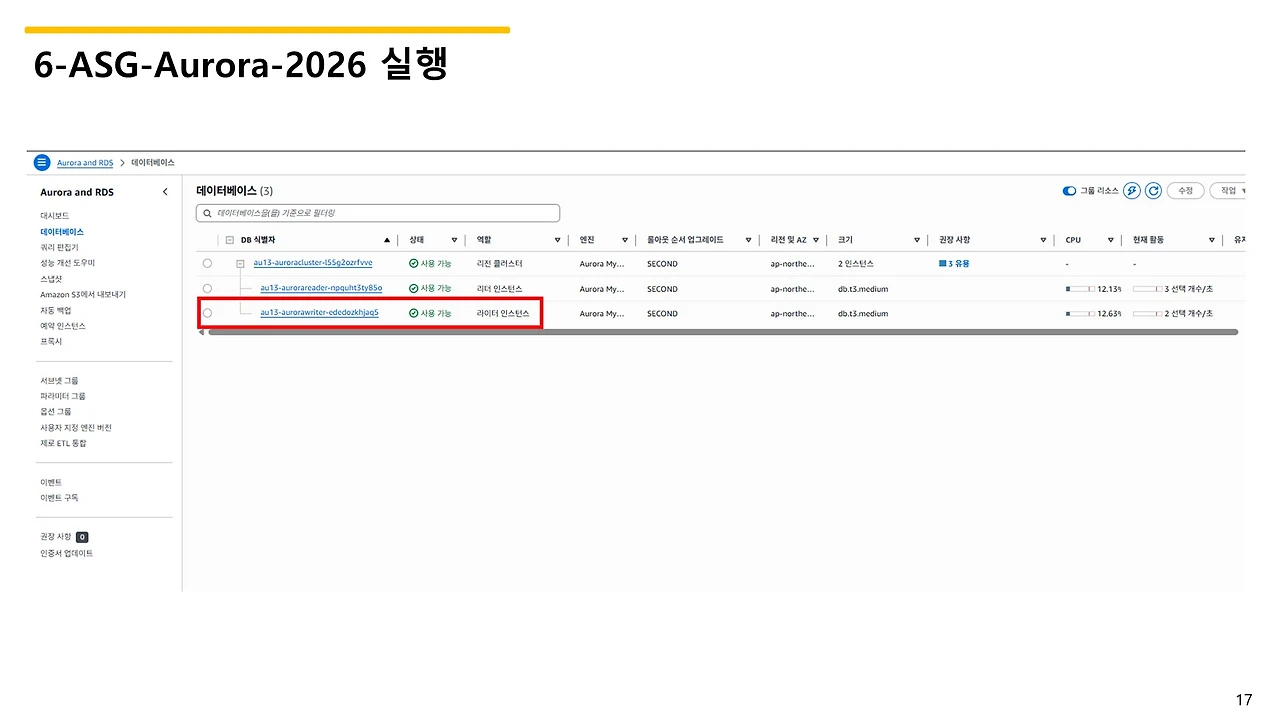Open the 권장 사항 column filter arrow
The height and width of the screenshot is (720, 1280).
(1043, 240)
